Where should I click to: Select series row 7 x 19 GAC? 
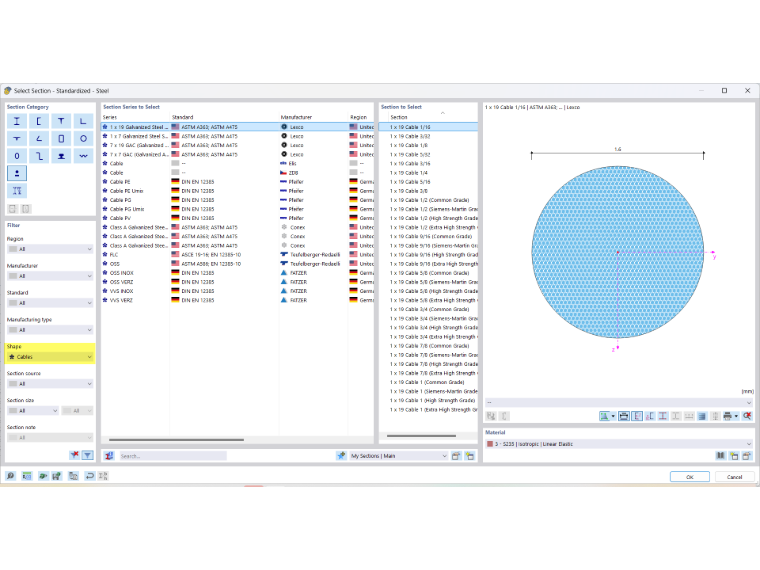tap(238, 145)
